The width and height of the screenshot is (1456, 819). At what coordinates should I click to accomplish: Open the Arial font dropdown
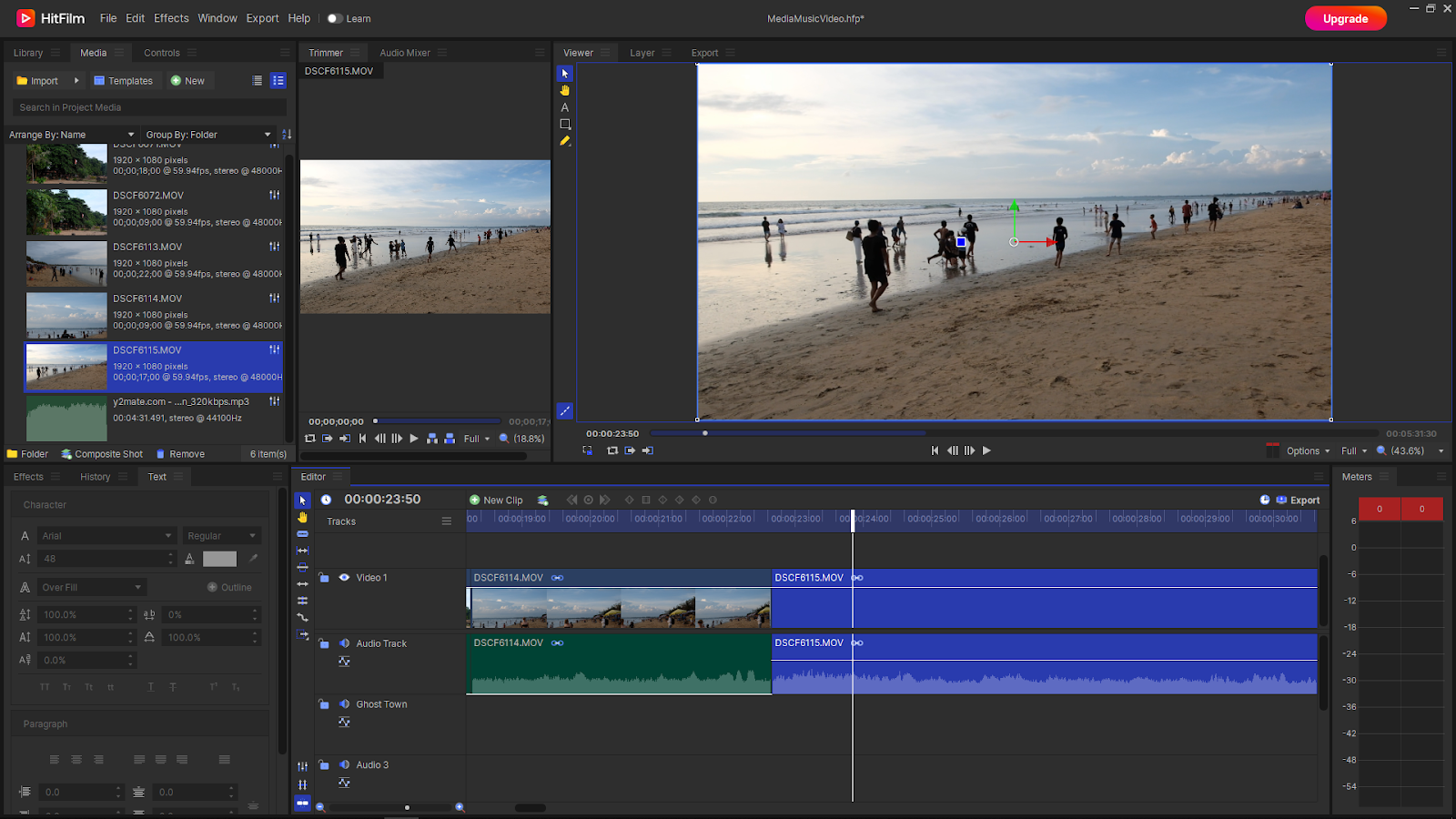click(x=106, y=536)
